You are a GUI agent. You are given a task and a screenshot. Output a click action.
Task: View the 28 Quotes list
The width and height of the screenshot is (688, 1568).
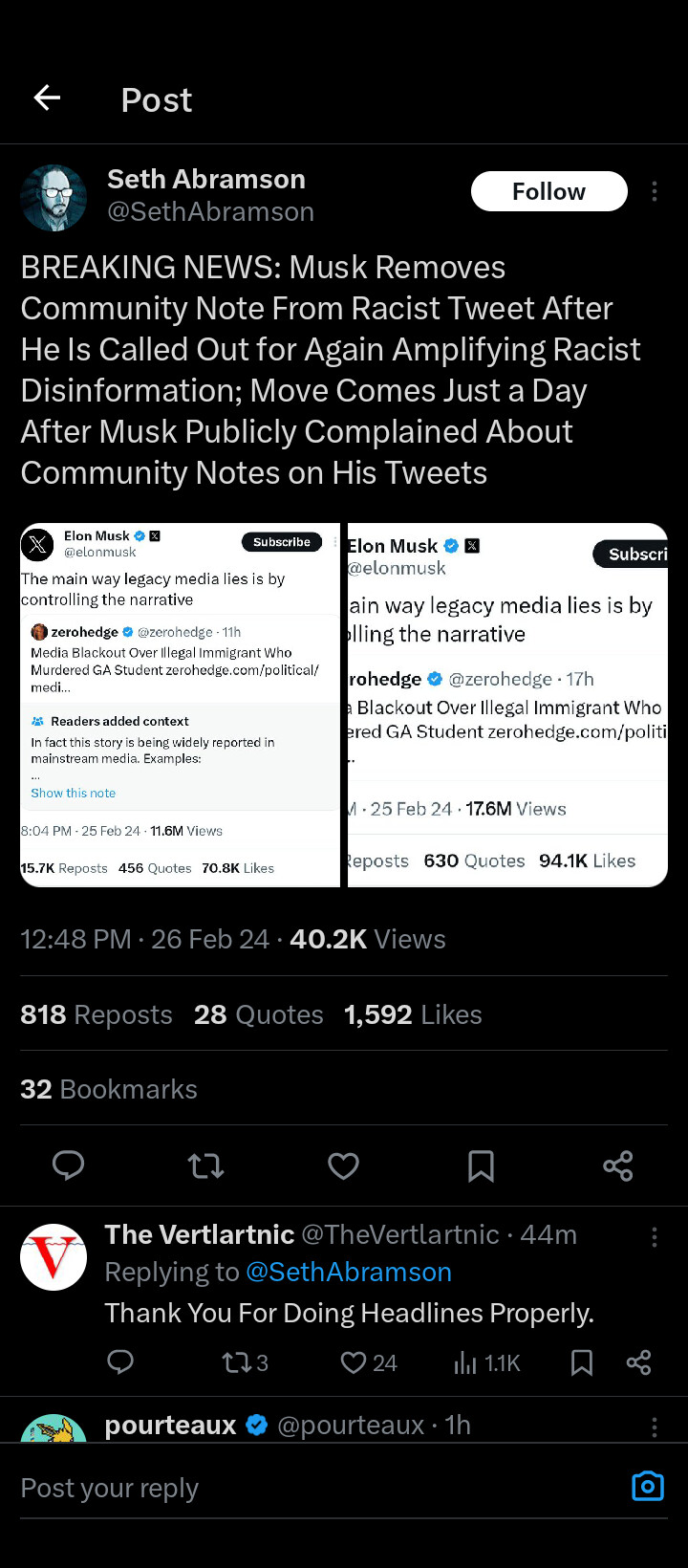[x=258, y=1014]
